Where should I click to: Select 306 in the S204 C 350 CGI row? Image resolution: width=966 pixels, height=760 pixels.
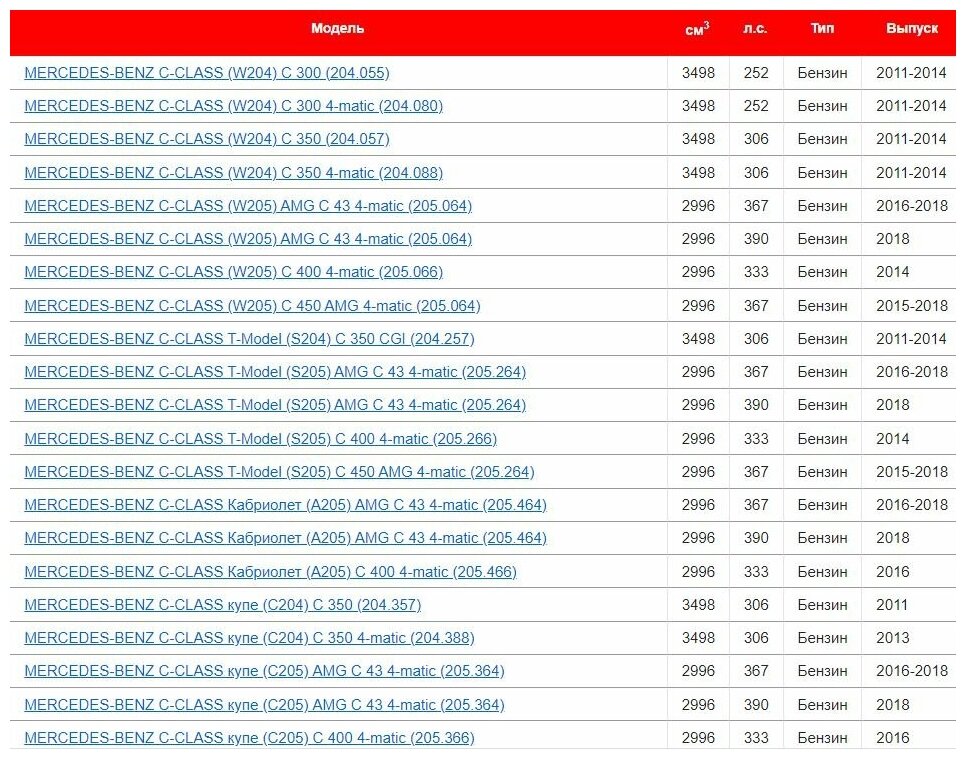(x=756, y=339)
